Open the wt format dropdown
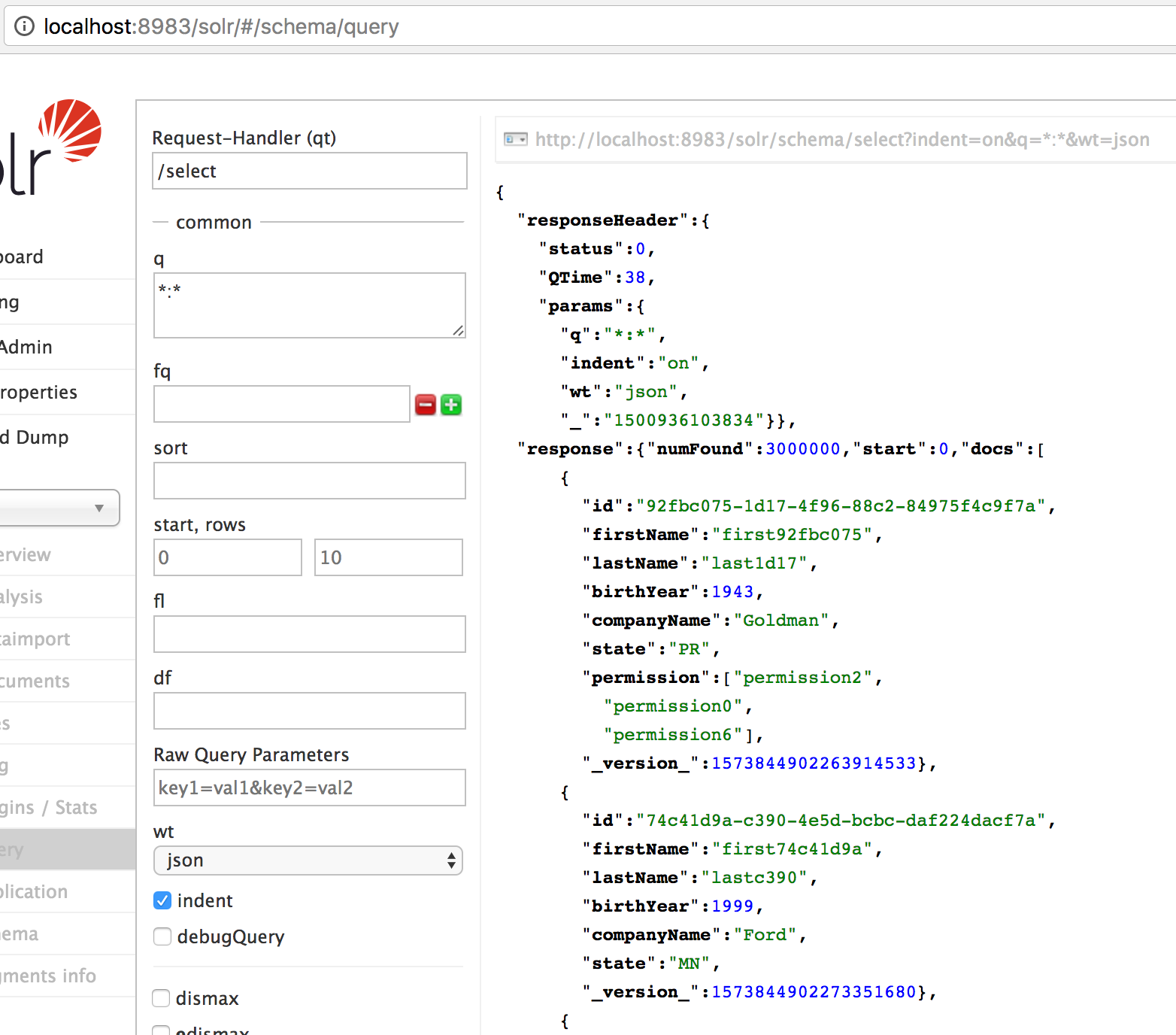Image resolution: width=1176 pixels, height=1035 pixels. point(308,860)
